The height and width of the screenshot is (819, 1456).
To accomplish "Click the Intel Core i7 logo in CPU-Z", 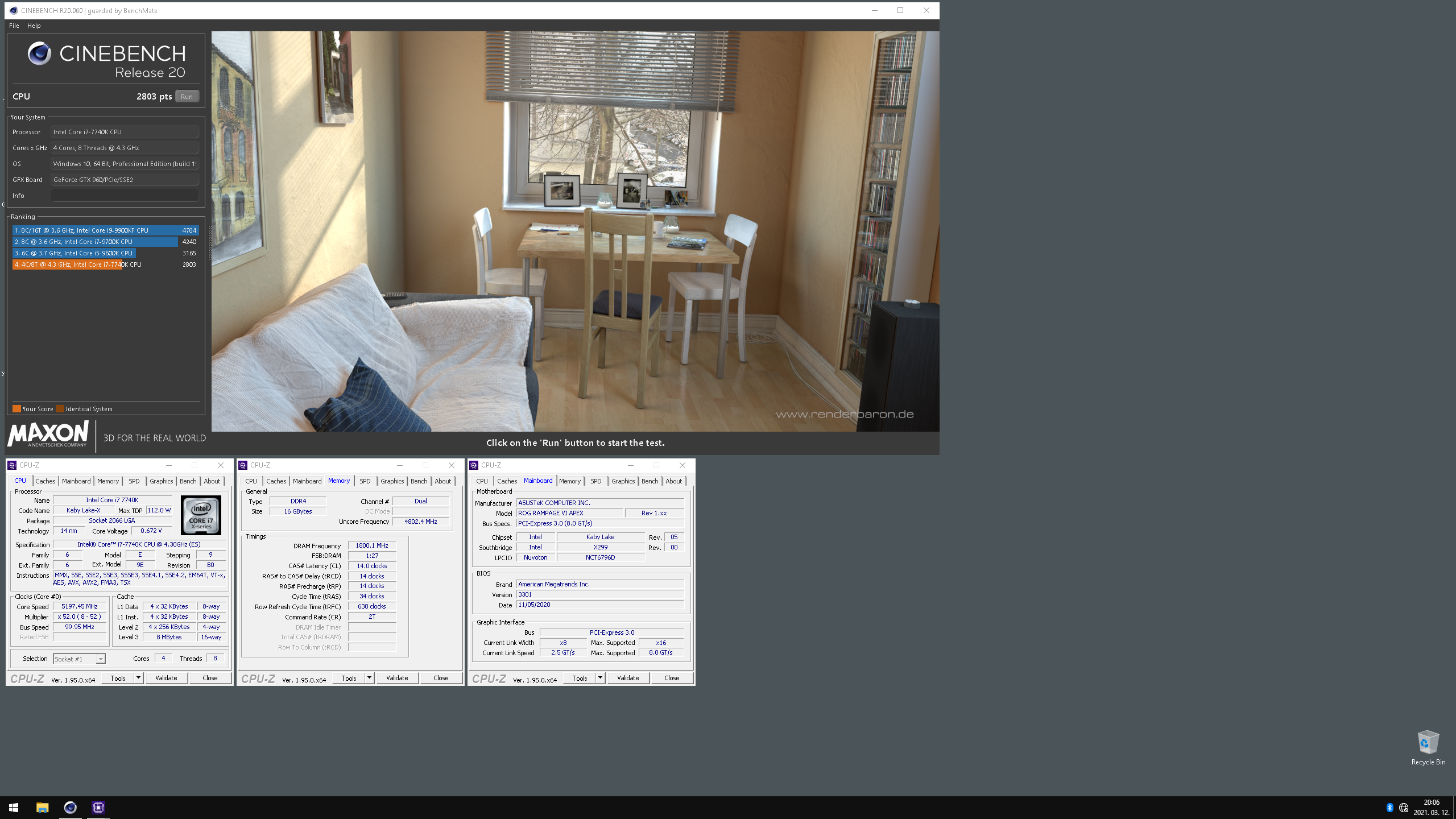I will [201, 515].
